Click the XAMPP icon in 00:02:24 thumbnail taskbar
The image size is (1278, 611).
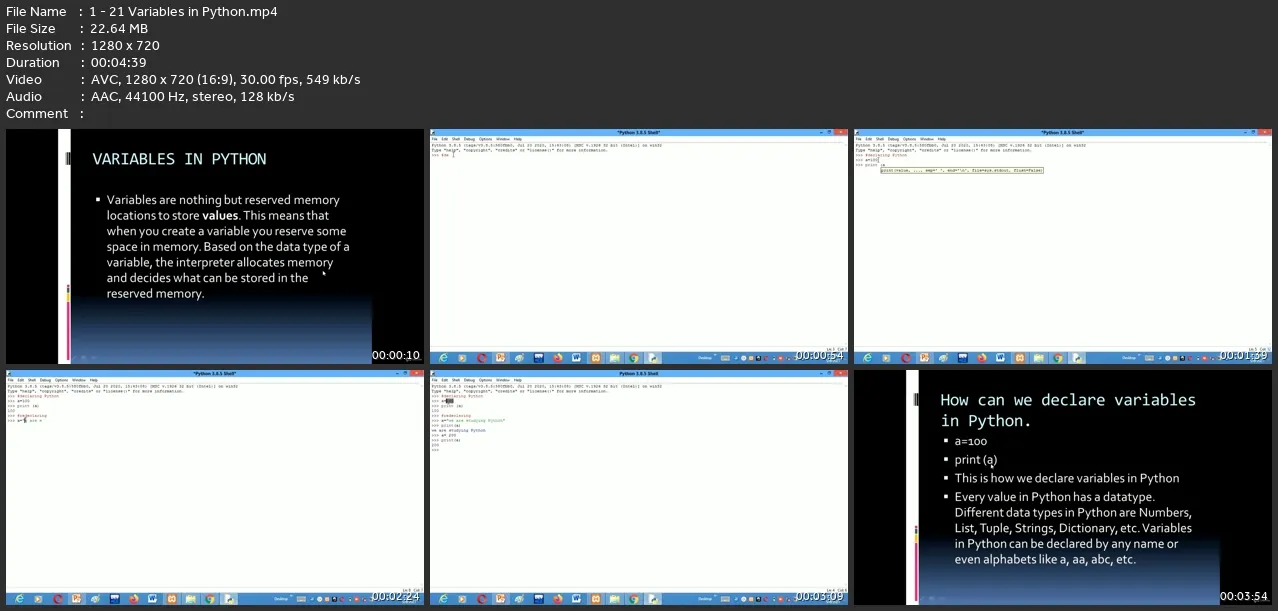click(172, 599)
